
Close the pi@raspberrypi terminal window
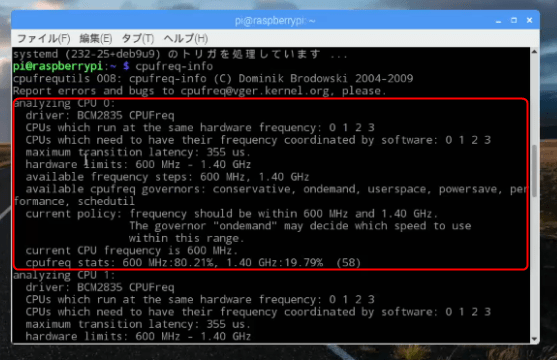pyautogui.click(x=529, y=20)
